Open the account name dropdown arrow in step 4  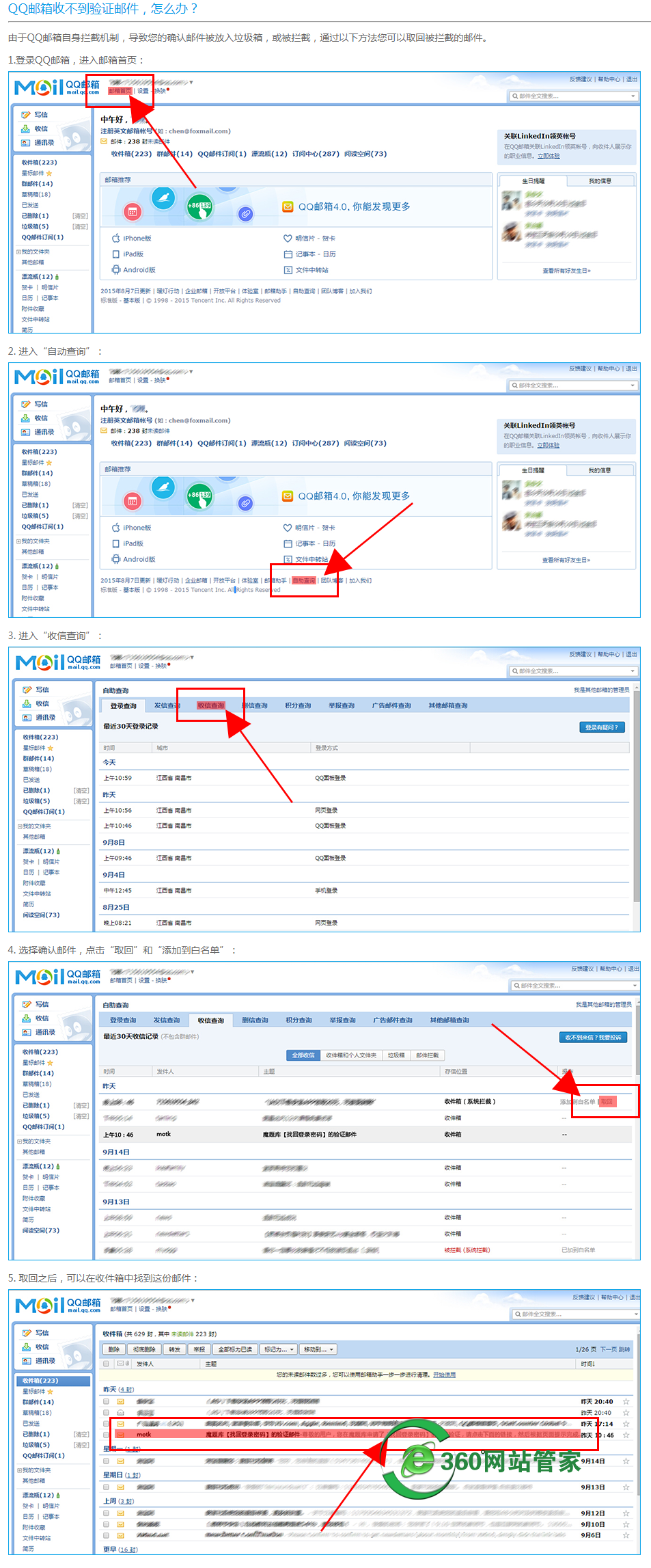[192, 972]
